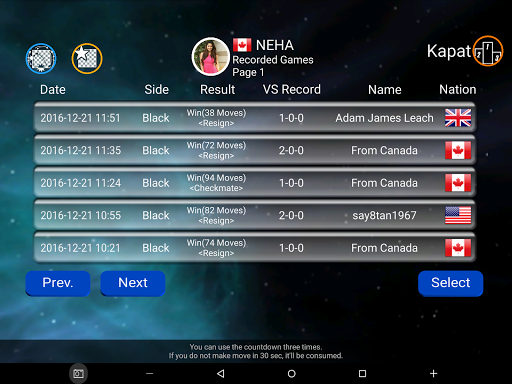Select game dated 2016-12-21 11:35
This screenshot has width=512, height=384.
pos(254,150)
